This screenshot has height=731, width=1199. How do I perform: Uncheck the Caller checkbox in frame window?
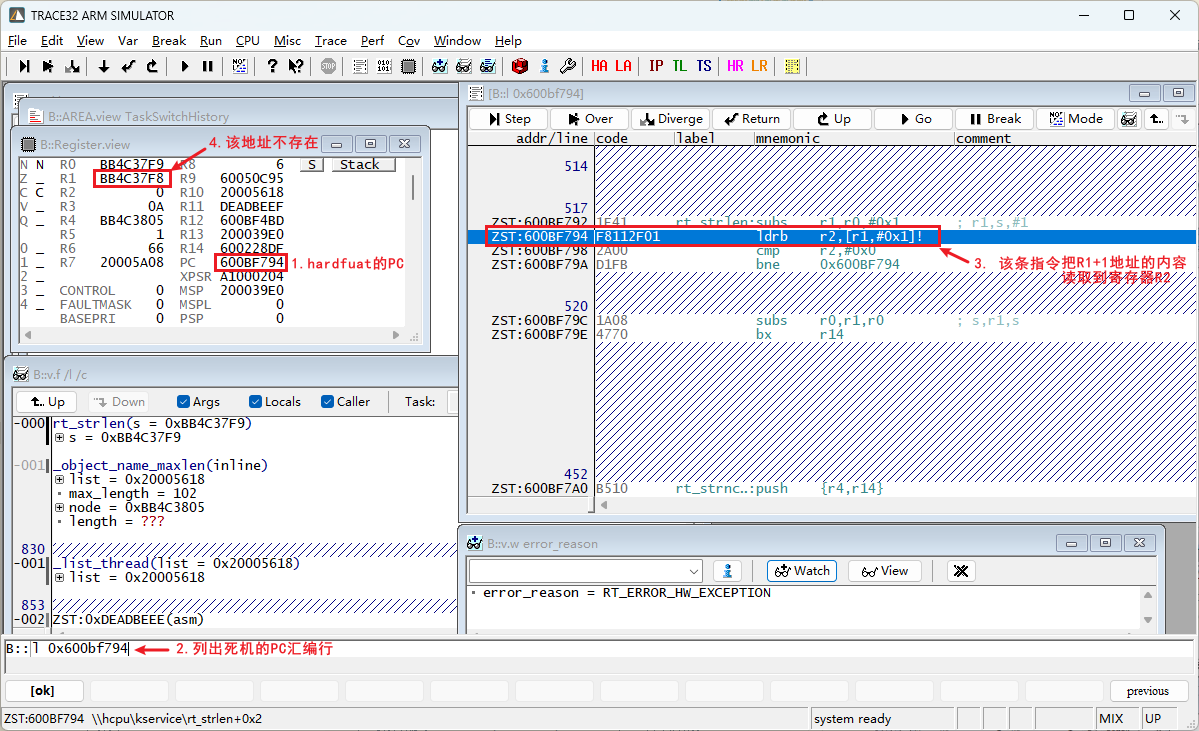327,401
